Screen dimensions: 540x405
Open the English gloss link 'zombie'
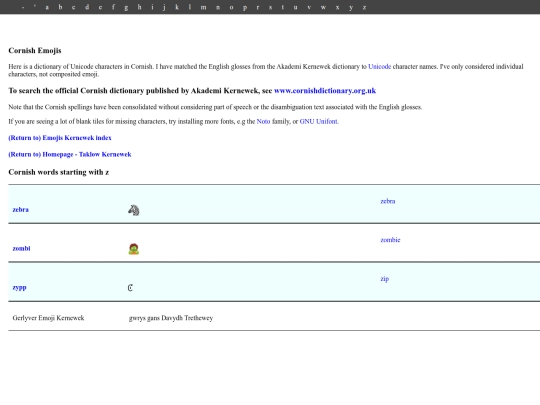click(x=390, y=240)
